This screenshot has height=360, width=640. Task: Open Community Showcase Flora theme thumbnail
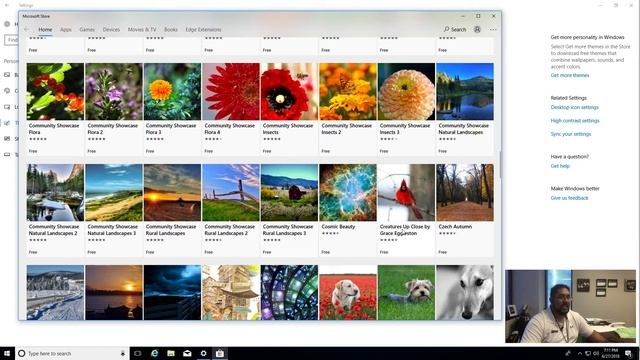point(55,91)
